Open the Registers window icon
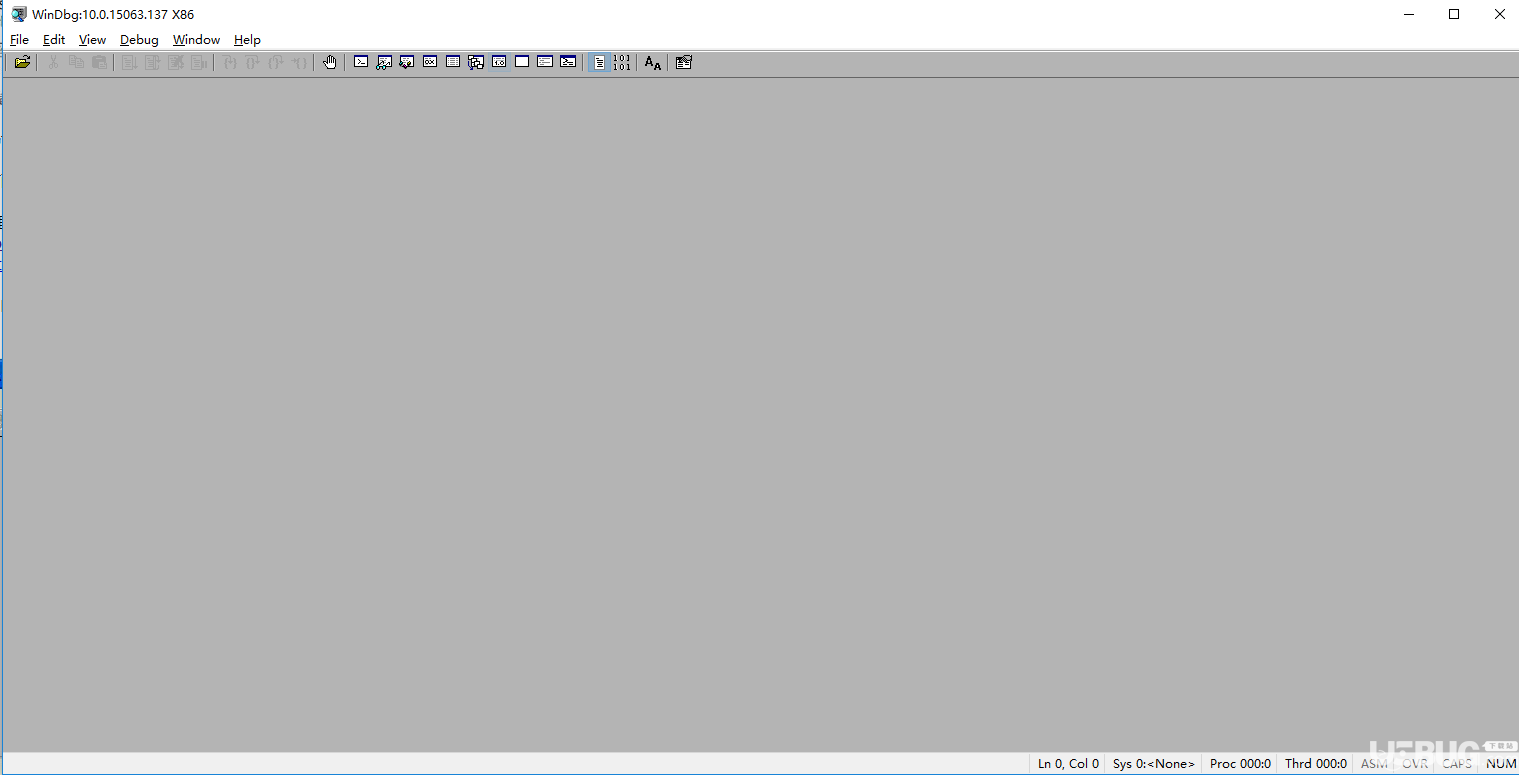This screenshot has height=775, width=1519. 430,62
